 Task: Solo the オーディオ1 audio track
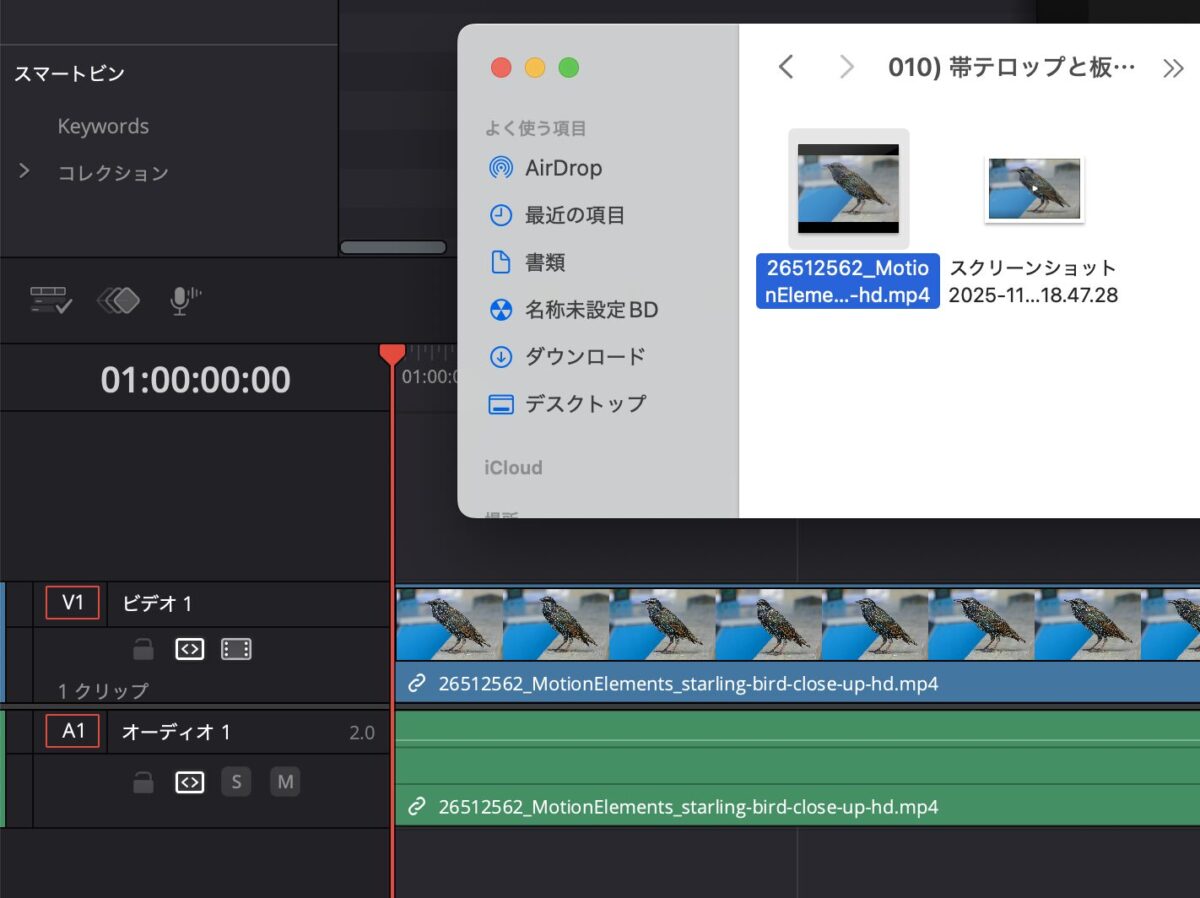(237, 782)
